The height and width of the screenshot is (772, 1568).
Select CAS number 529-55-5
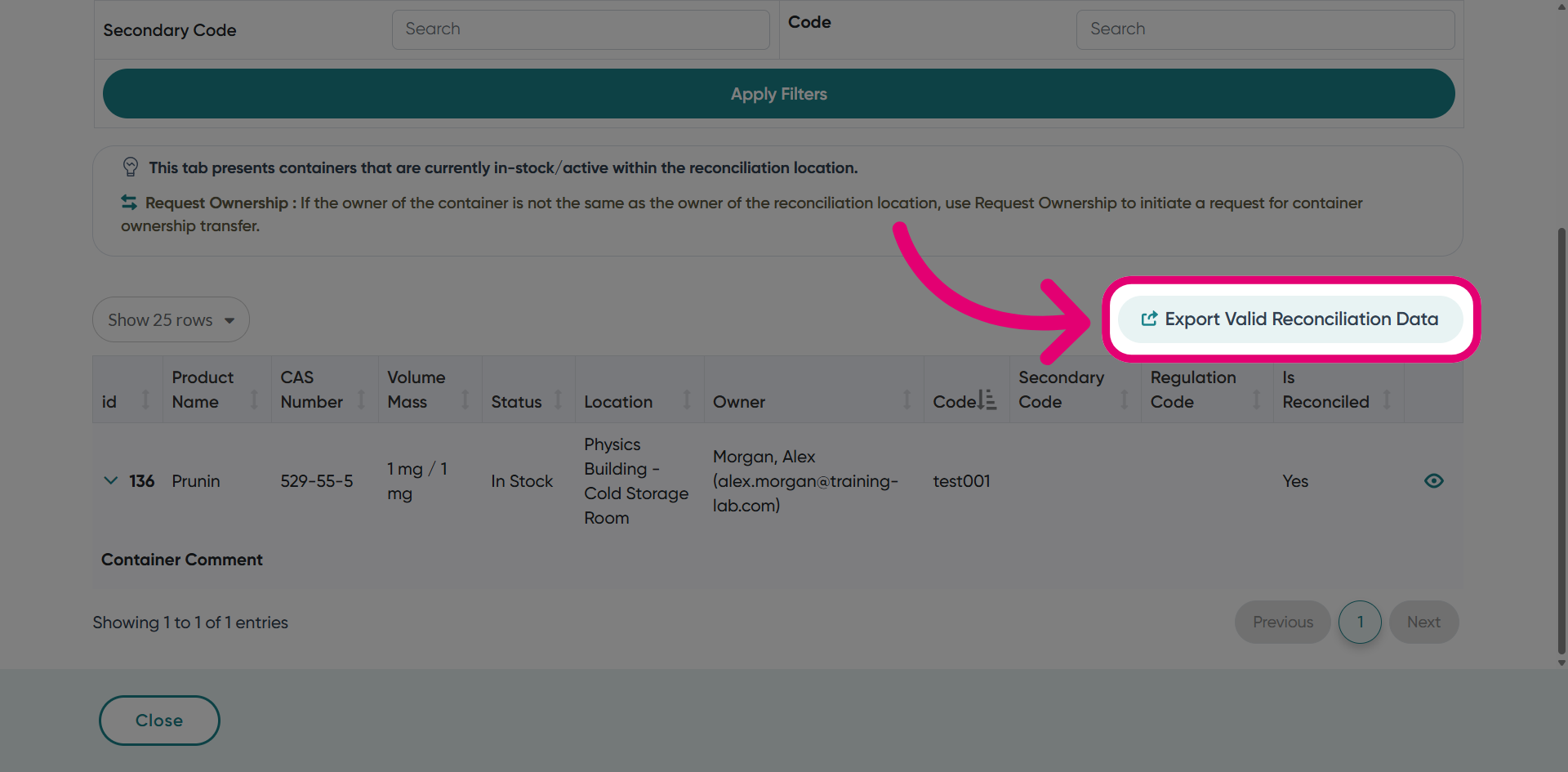(x=317, y=481)
